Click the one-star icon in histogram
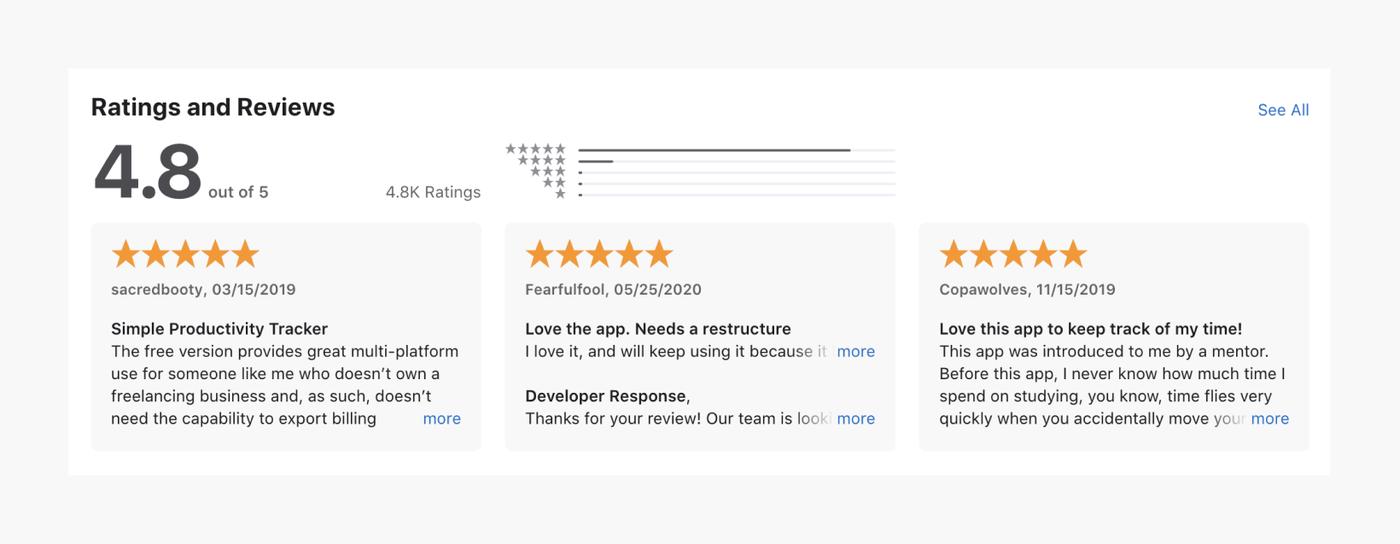 click(560, 194)
